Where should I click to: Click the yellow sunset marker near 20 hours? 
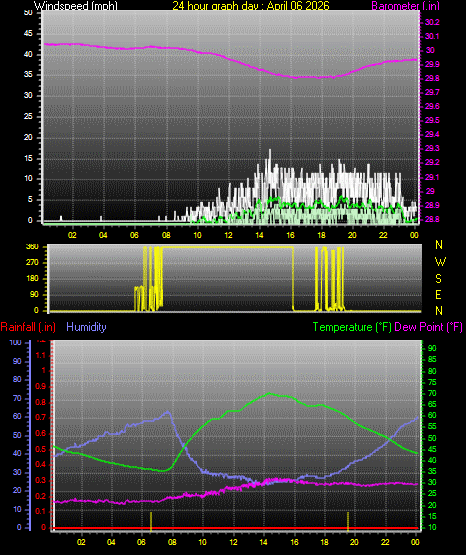348,521
